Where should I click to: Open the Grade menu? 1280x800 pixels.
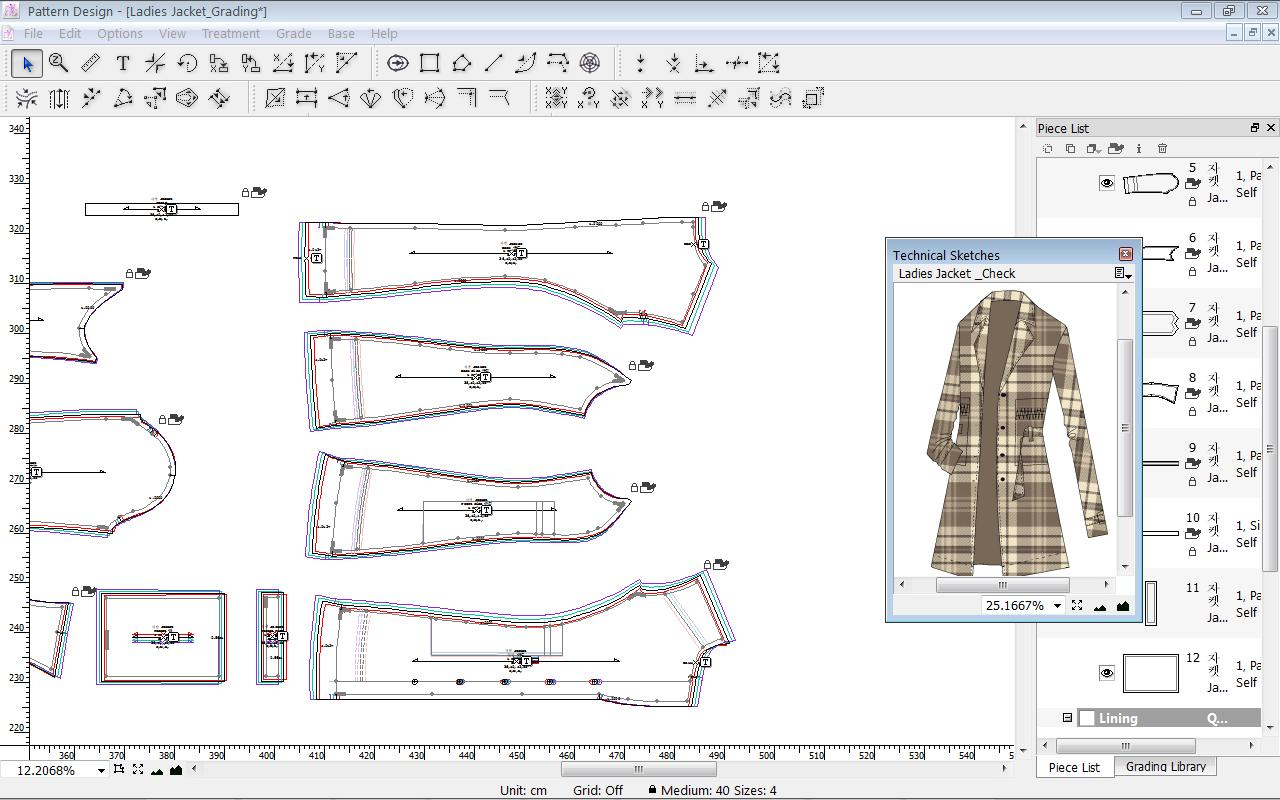point(293,33)
